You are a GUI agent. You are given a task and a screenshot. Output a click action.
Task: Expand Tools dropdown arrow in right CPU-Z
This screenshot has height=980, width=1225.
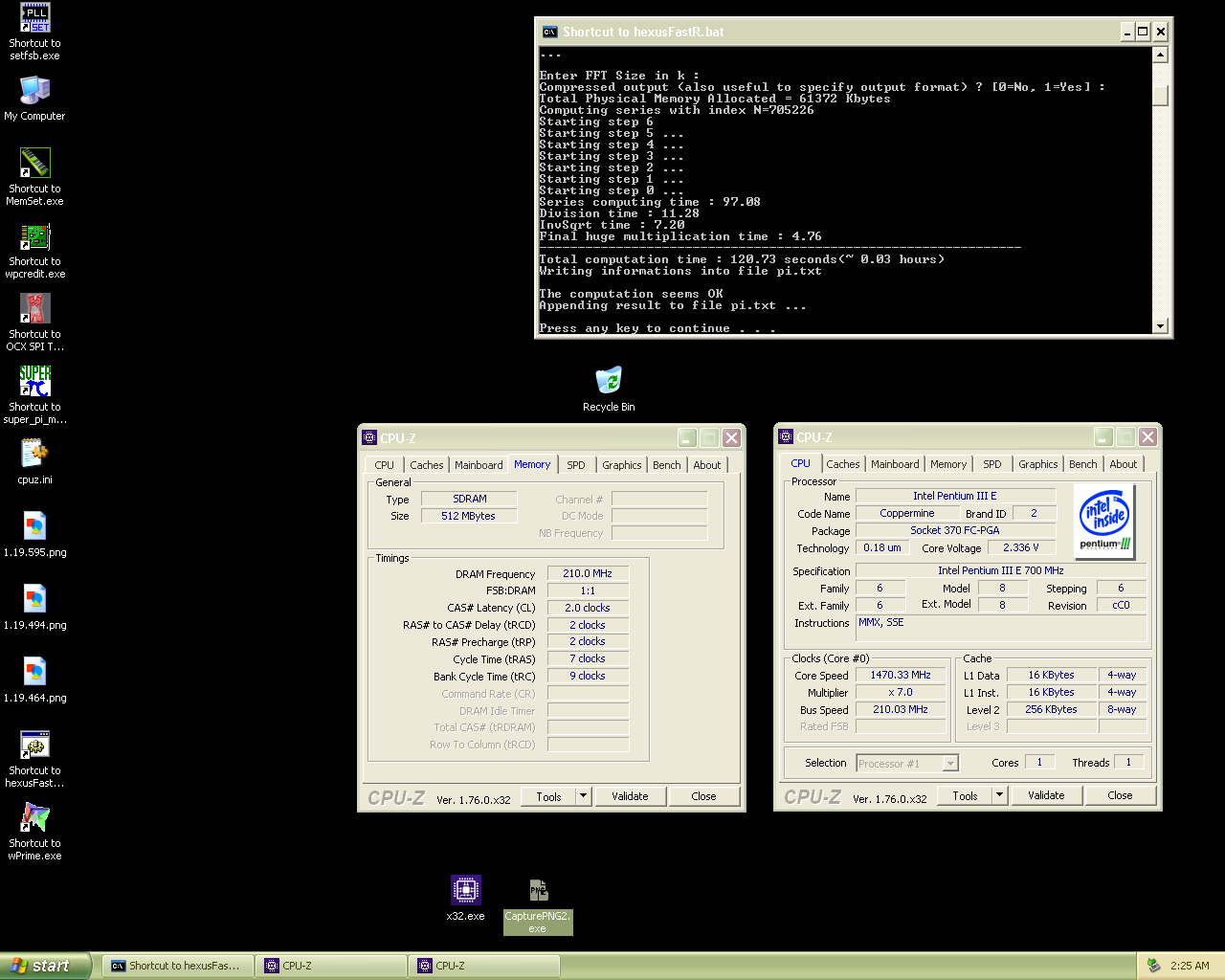pos(1000,795)
